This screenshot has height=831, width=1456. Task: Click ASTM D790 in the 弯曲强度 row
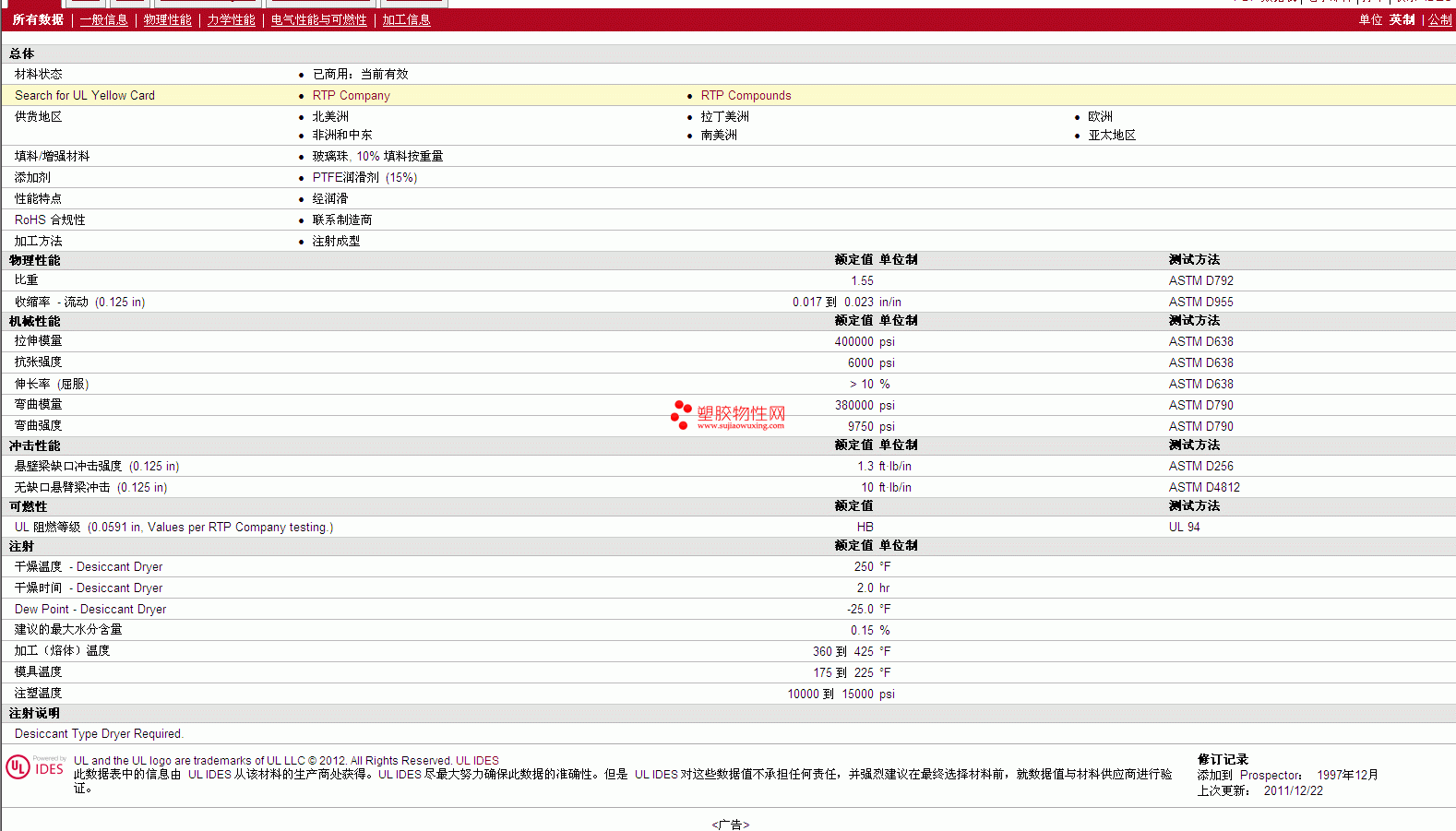coord(1201,426)
